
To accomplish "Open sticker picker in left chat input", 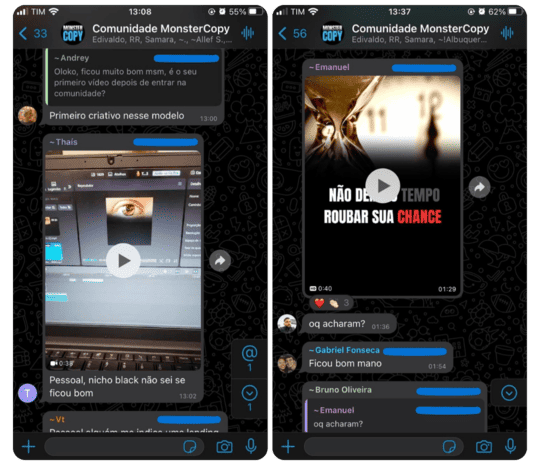I will point(190,447).
